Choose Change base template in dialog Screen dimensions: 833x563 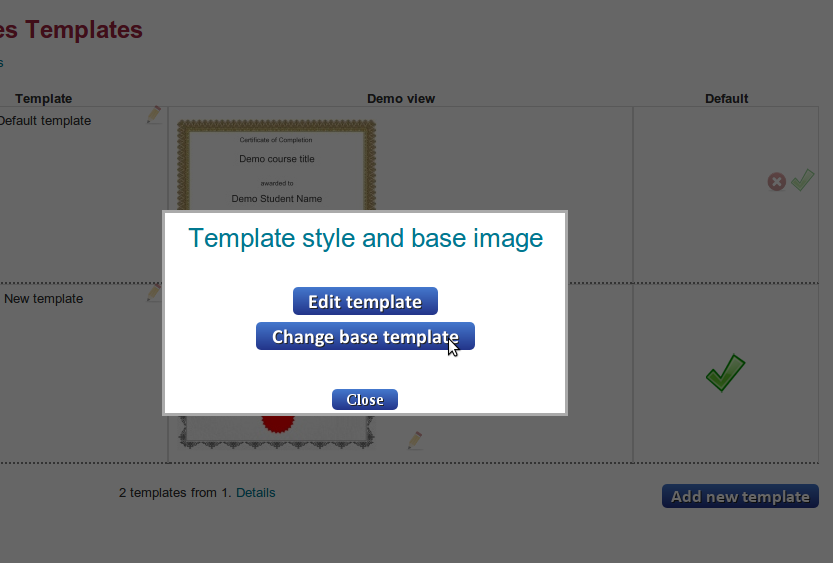click(365, 337)
